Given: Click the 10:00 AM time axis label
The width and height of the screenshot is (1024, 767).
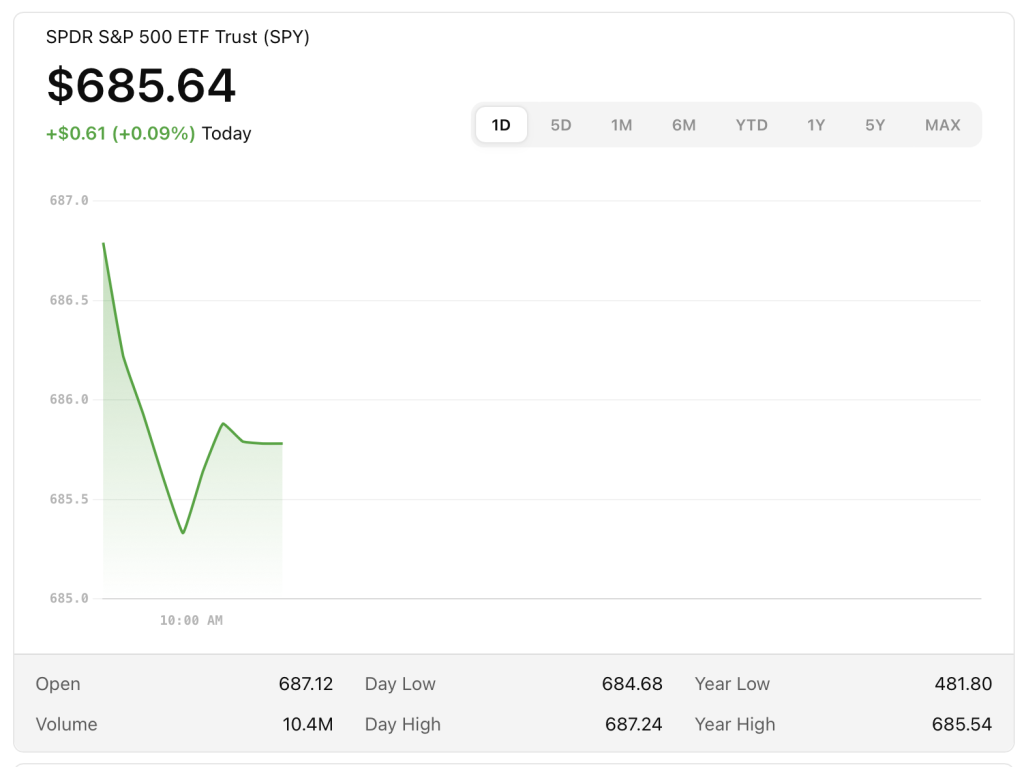Looking at the screenshot, I should [x=191, y=620].
